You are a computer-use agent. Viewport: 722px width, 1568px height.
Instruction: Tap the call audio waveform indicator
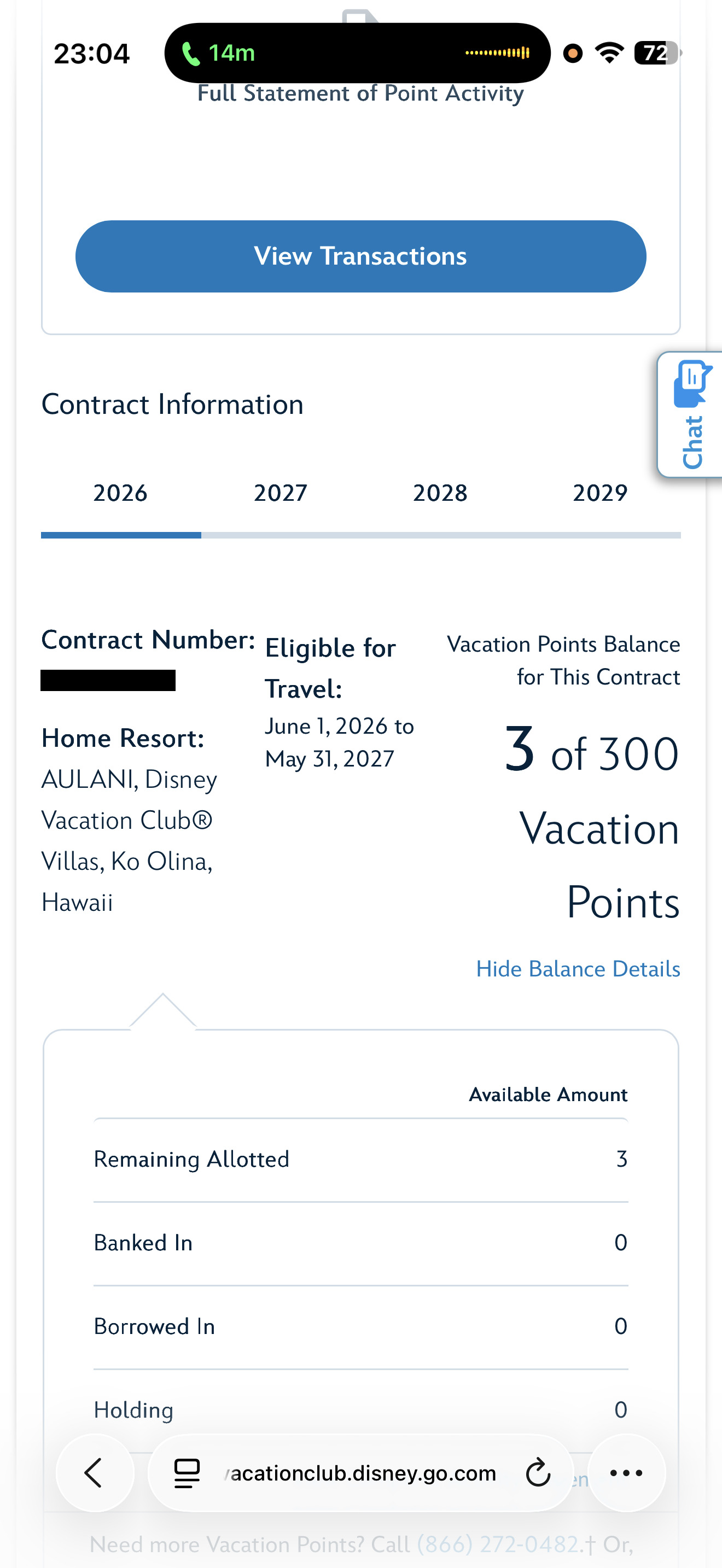point(497,53)
